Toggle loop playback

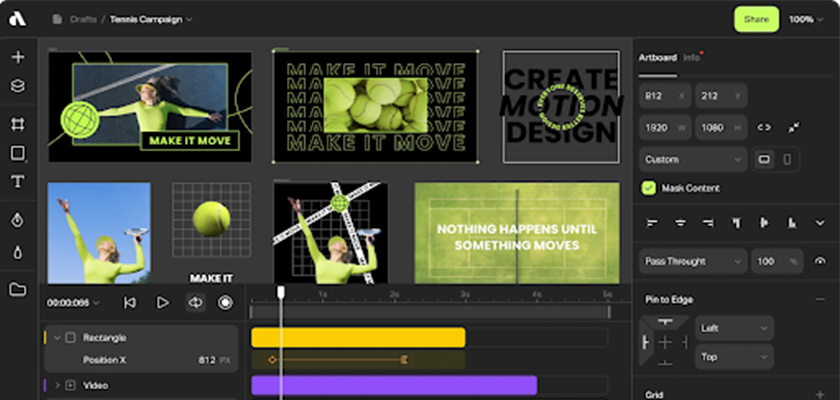[194, 303]
